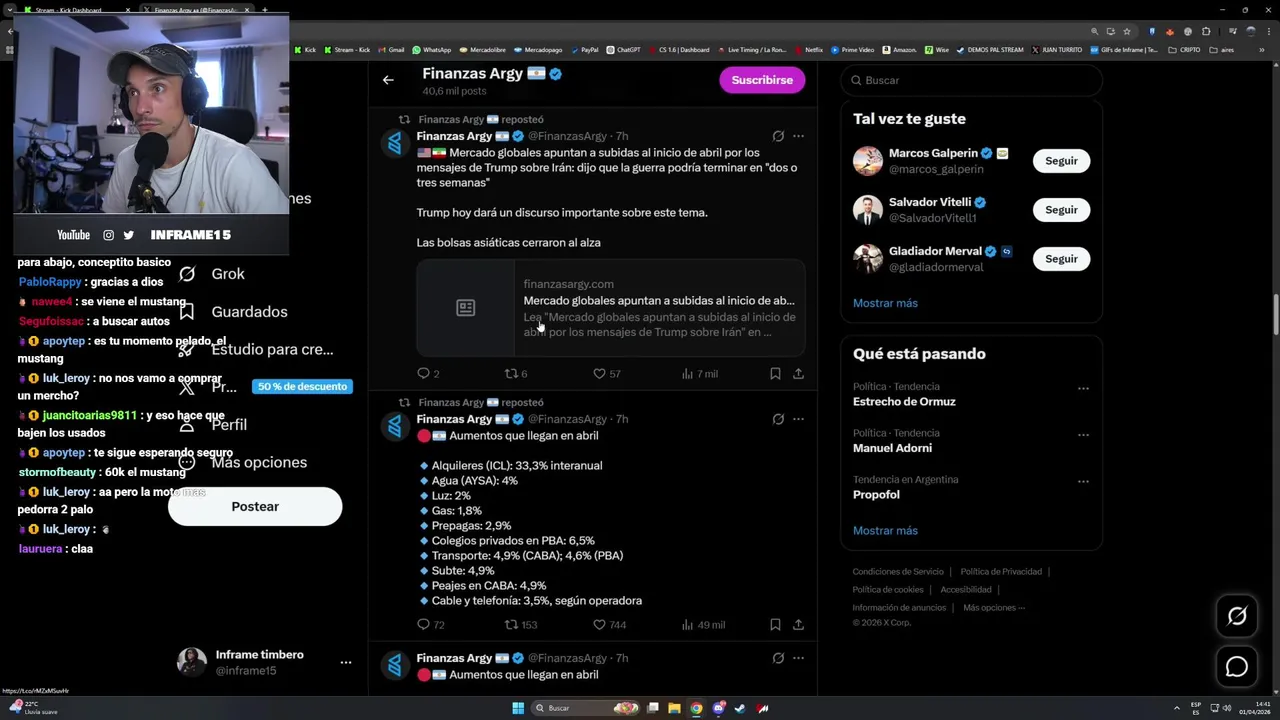Open the Windows Start menu

[x=518, y=708]
